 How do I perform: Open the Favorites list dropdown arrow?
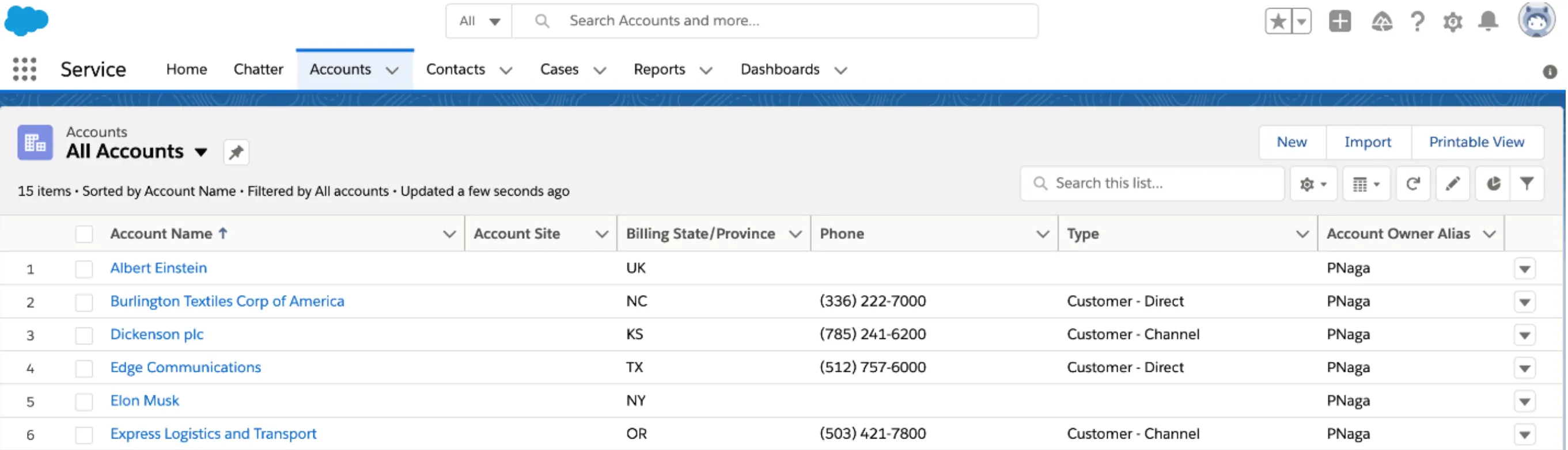tap(1301, 22)
